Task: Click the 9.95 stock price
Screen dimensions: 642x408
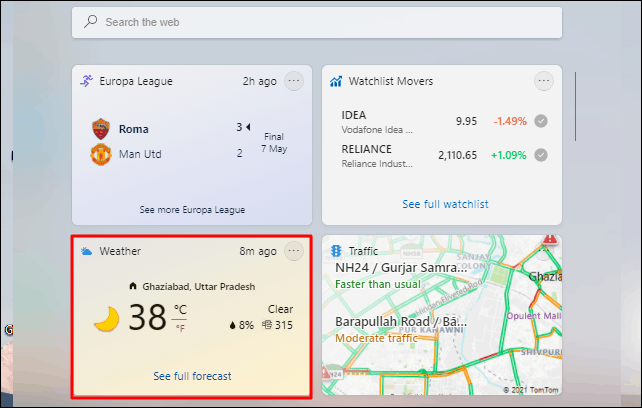Action: [x=466, y=121]
